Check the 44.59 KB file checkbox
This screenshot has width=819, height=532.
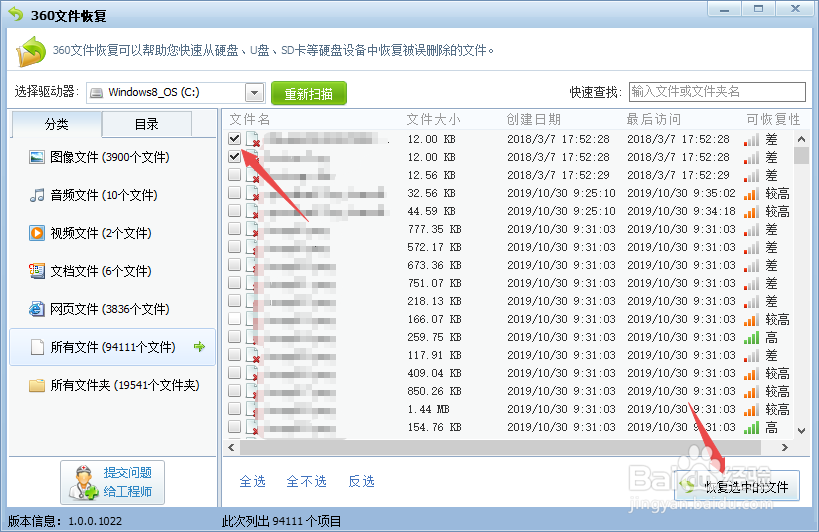(235, 210)
